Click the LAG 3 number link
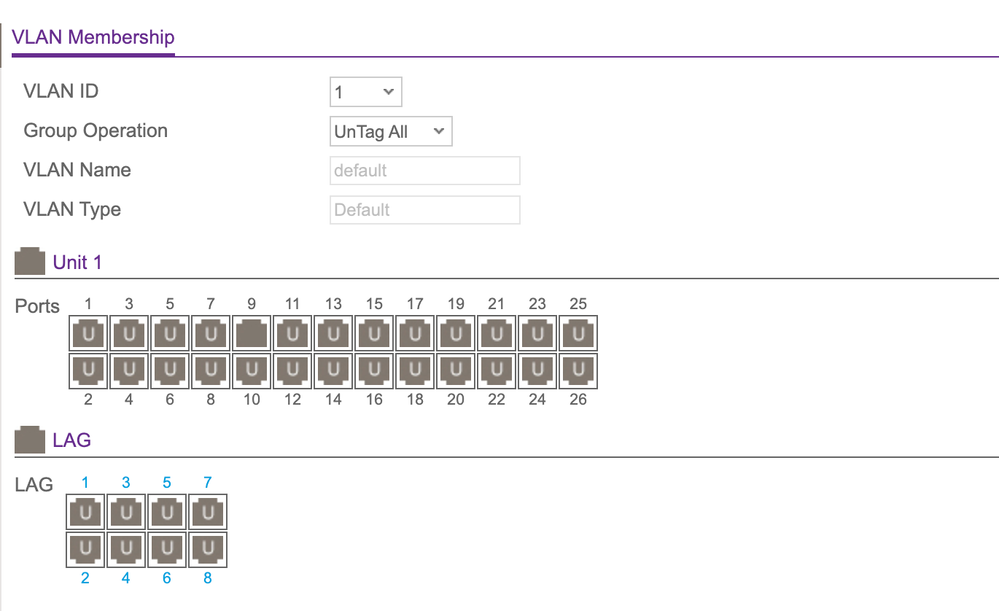999x611 pixels. (x=126, y=482)
